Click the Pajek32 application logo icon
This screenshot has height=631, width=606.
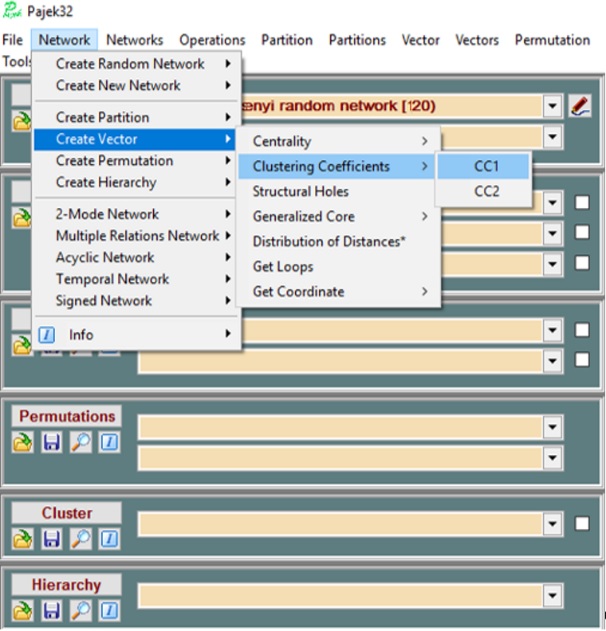[12, 10]
